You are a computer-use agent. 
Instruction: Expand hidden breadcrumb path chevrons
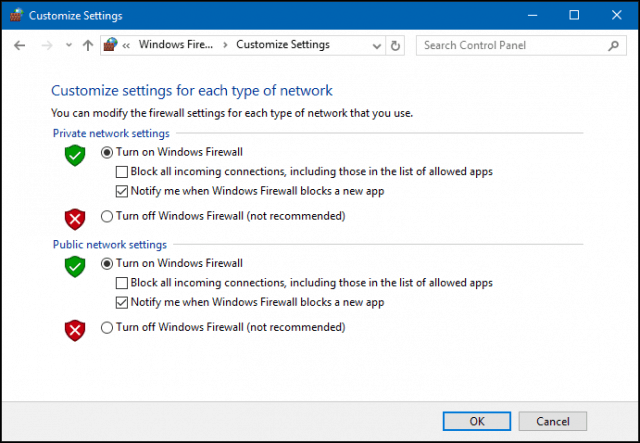[126, 45]
